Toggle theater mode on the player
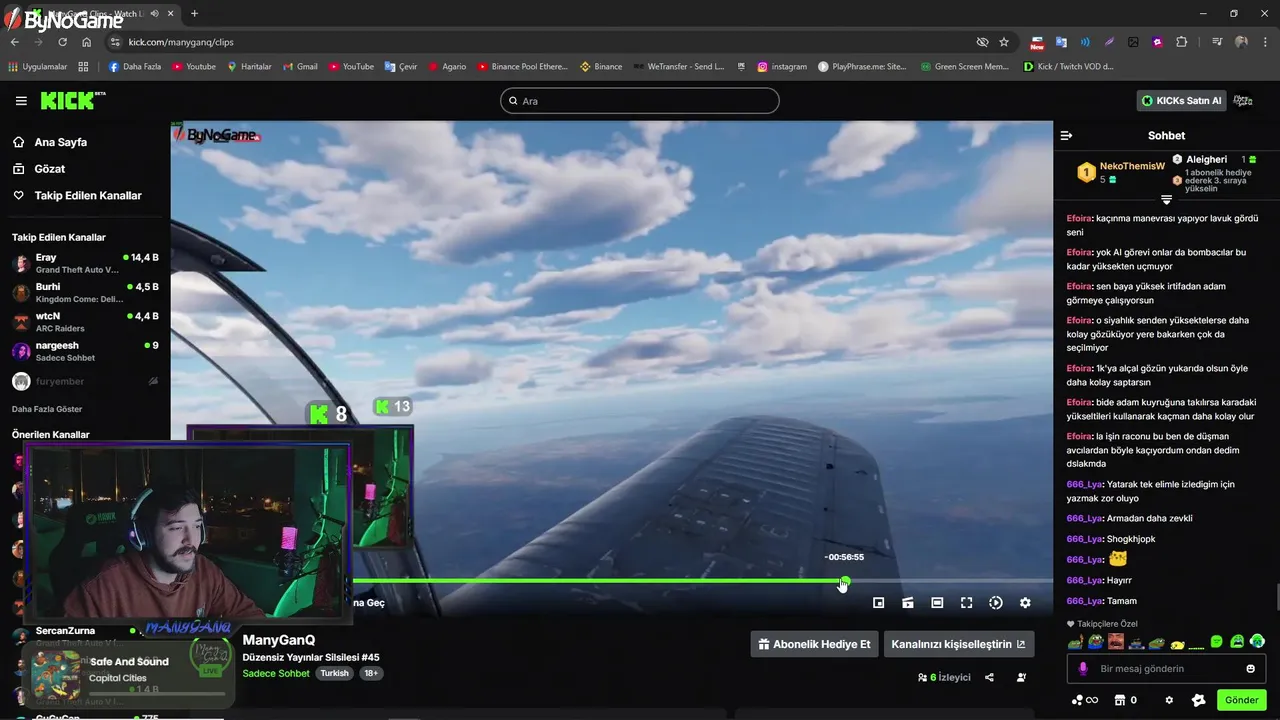 (937, 603)
